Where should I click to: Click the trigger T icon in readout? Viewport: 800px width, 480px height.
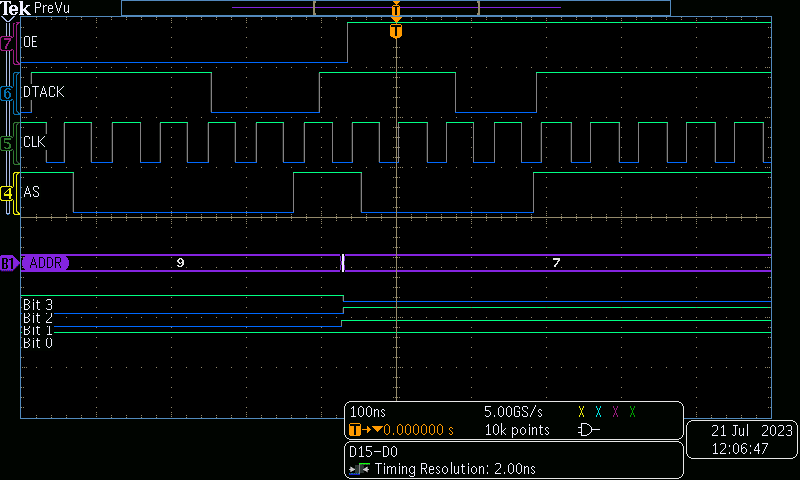[355, 430]
